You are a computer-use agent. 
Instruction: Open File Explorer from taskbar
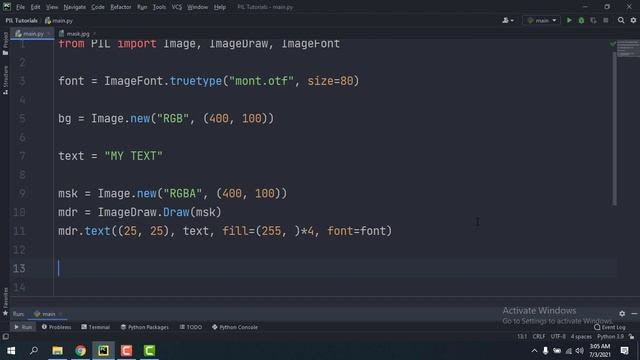point(57,351)
